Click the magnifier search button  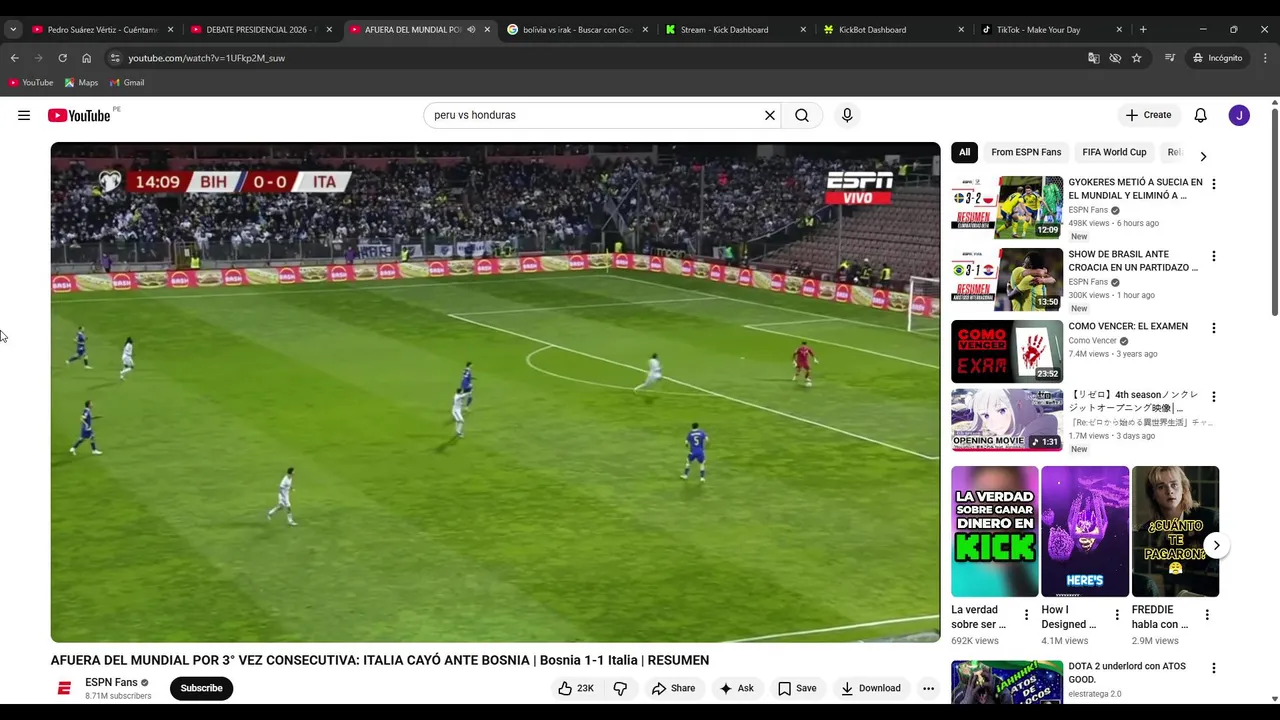(802, 115)
